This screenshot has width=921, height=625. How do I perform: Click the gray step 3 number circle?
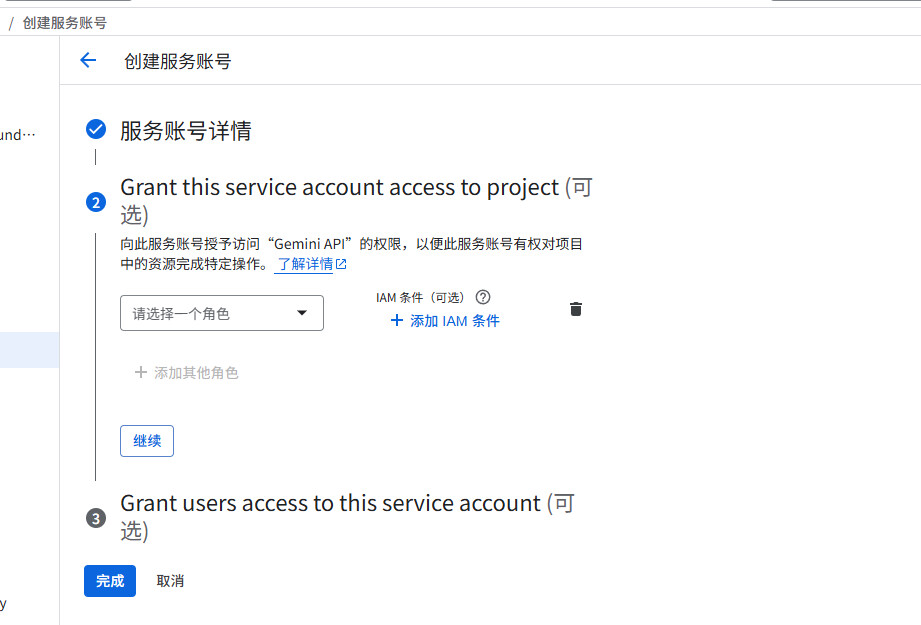click(x=96, y=518)
